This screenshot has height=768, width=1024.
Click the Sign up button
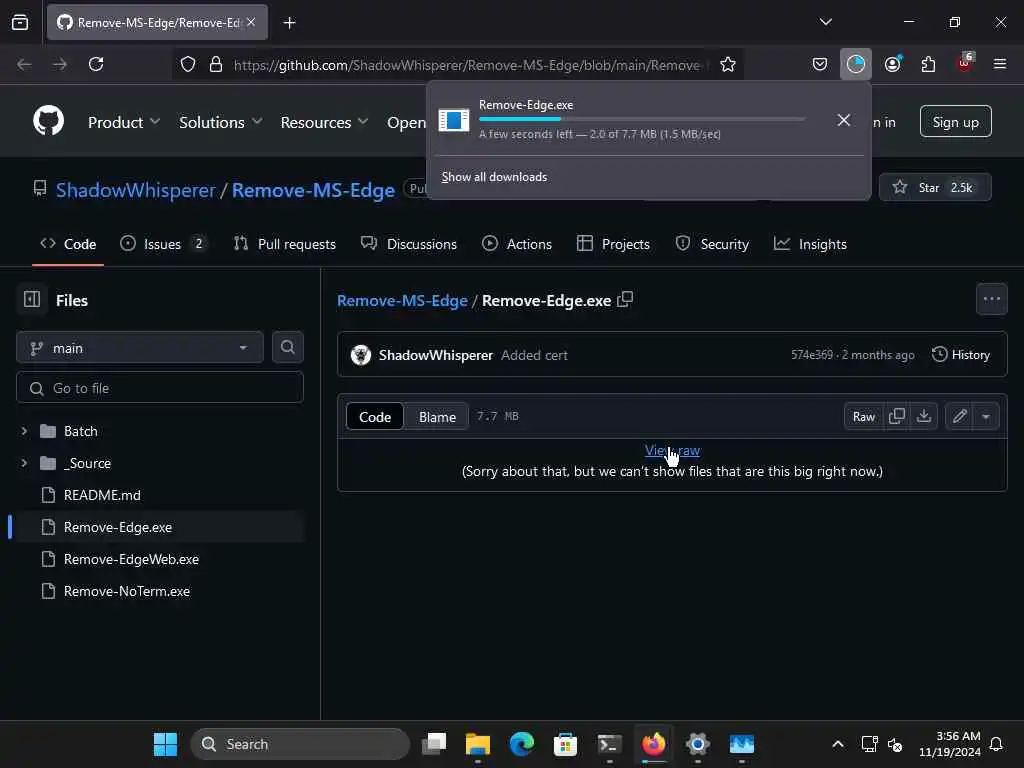[x=955, y=121]
